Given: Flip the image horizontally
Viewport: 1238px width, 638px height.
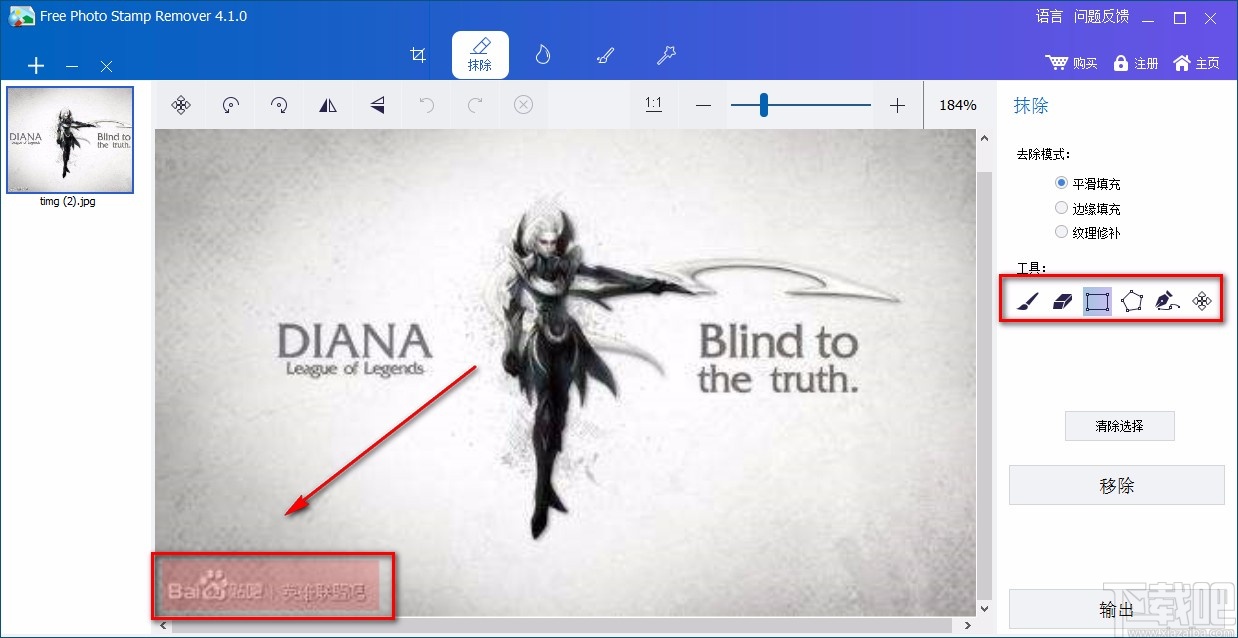Looking at the screenshot, I should [328, 105].
